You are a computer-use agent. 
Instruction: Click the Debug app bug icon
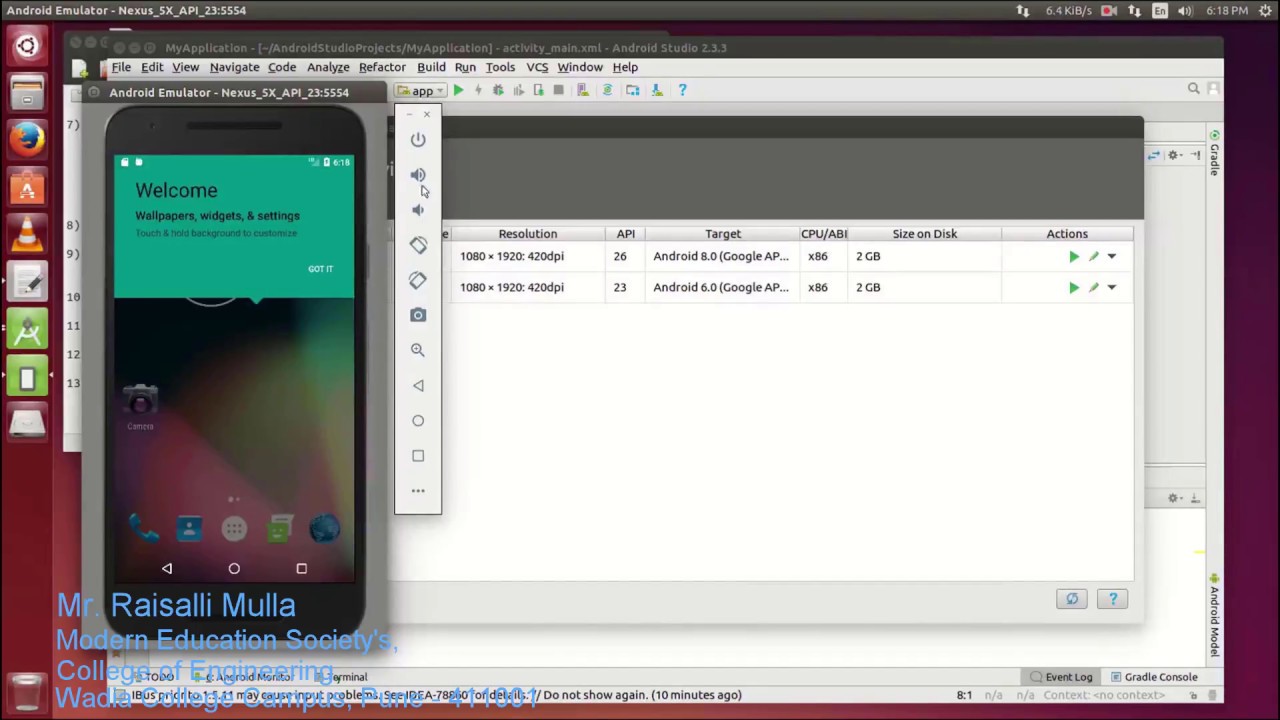pos(498,90)
